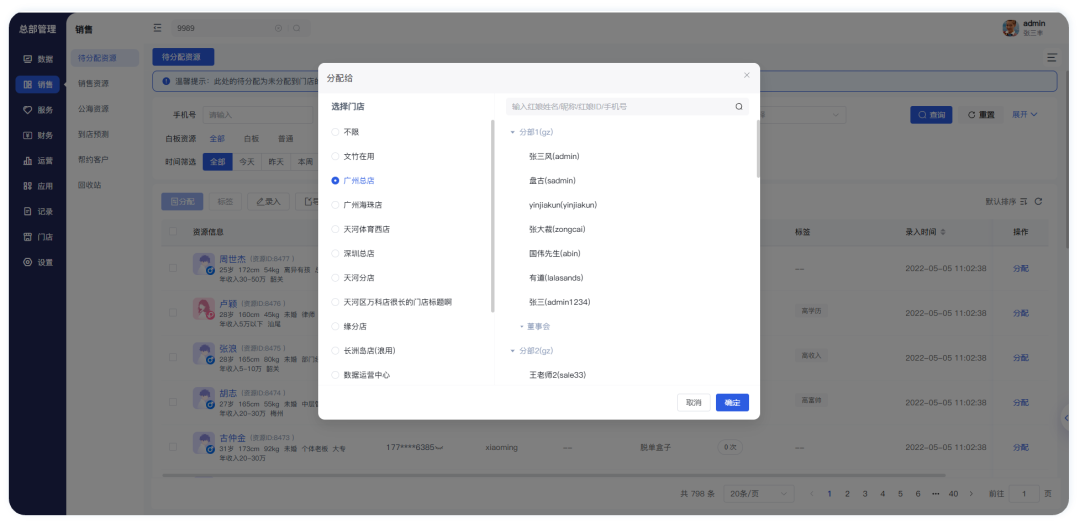Screen dimensions: 1080x524
Task: Open 帮约客户 in the submenu
Action: click(93, 160)
